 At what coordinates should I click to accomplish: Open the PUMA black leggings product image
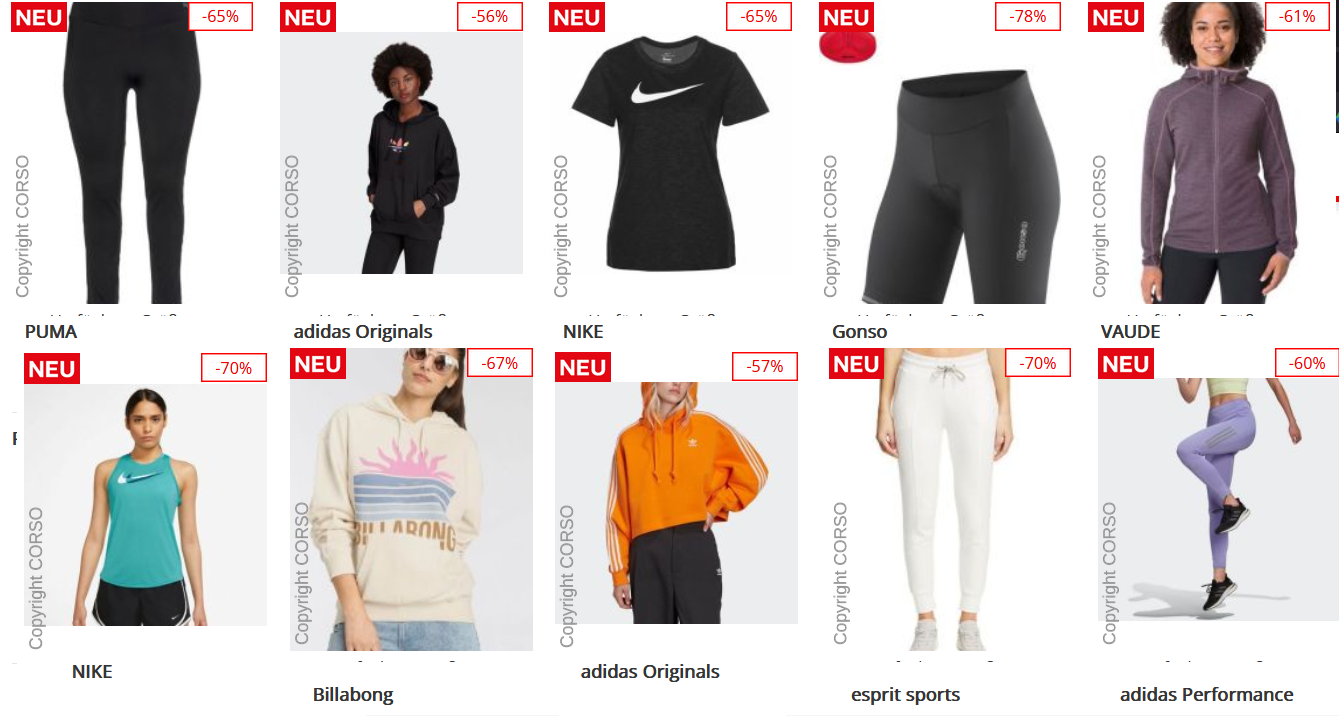(x=132, y=152)
